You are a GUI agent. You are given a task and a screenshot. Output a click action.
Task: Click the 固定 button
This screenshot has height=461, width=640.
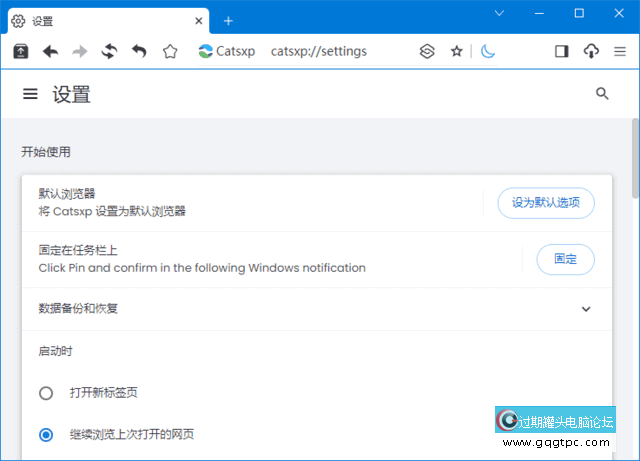click(x=565, y=259)
